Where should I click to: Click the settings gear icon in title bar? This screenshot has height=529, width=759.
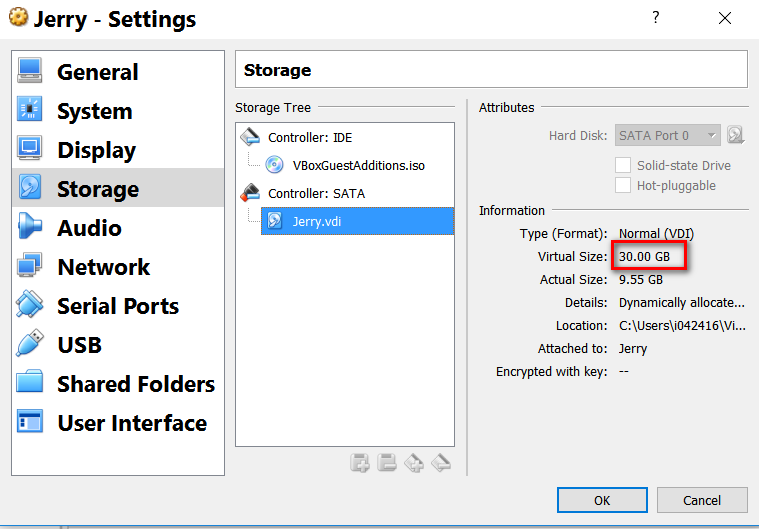[x=18, y=18]
